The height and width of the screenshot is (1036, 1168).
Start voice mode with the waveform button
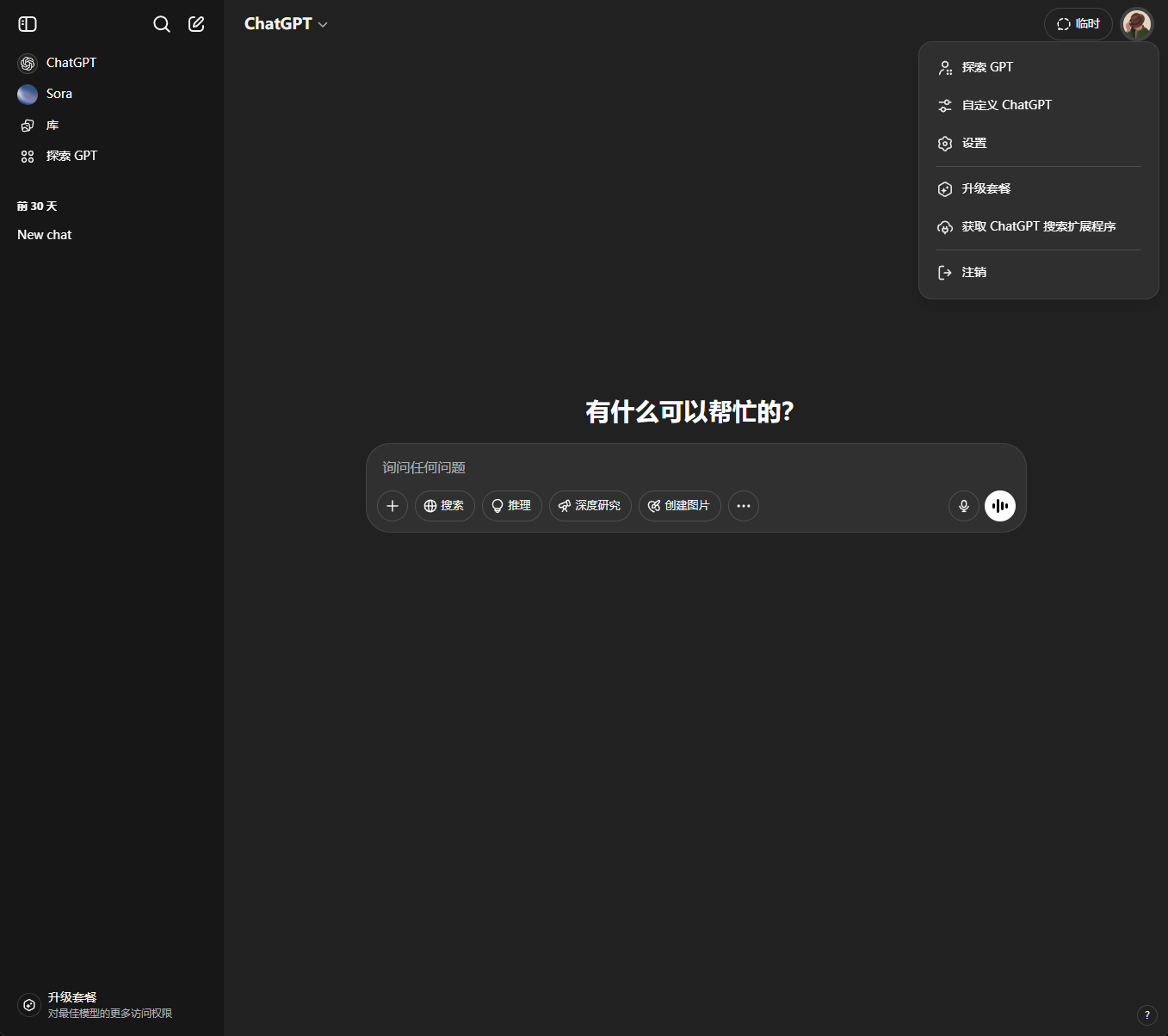coord(1000,506)
